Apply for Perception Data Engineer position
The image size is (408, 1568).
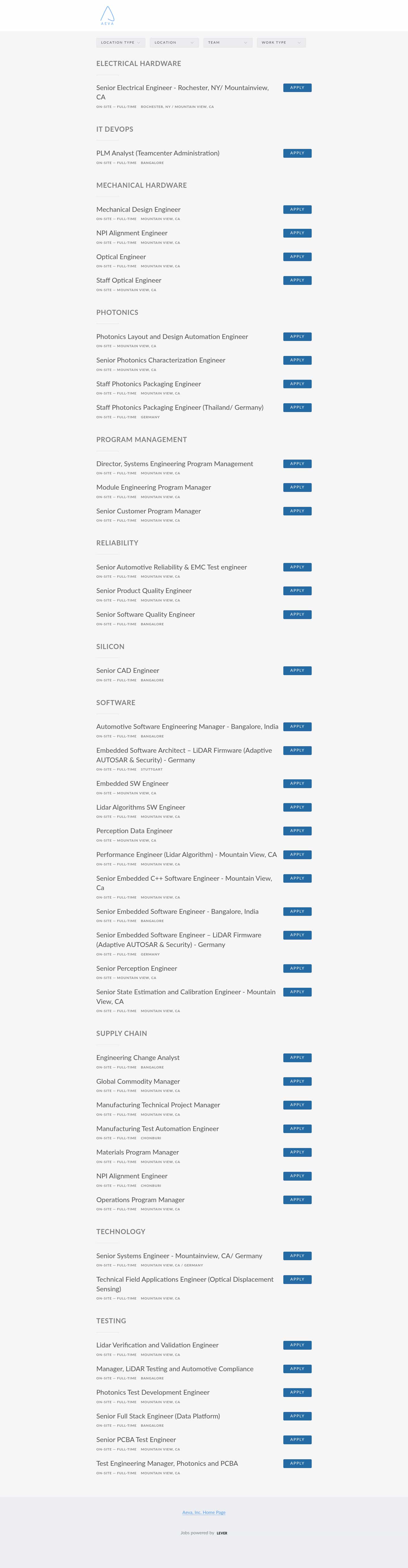(x=297, y=831)
